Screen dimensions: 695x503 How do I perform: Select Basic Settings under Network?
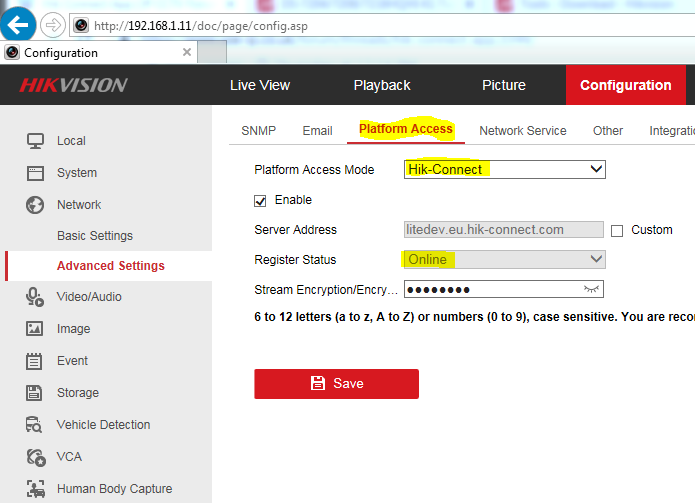(x=95, y=236)
